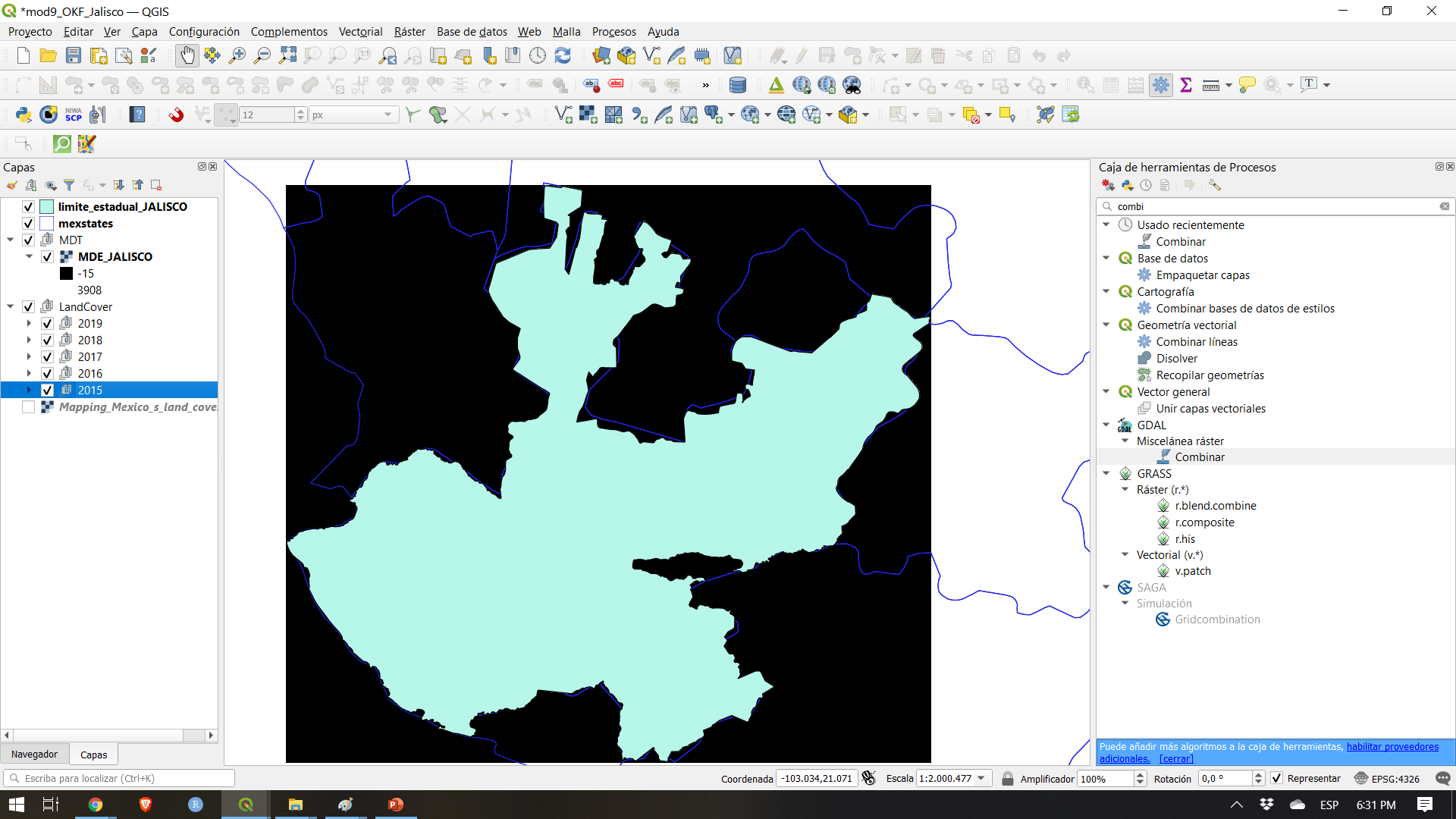1456x819 pixels.
Task: Expand the 2018 group arrow
Action: point(30,340)
